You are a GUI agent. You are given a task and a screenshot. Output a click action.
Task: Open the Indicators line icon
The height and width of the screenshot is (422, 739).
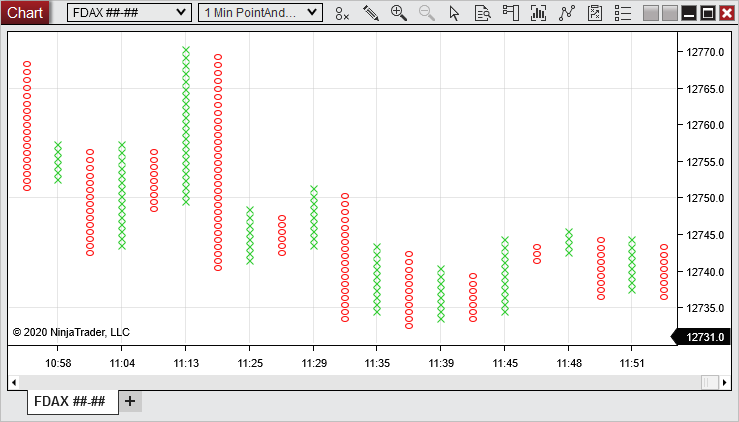tap(567, 13)
